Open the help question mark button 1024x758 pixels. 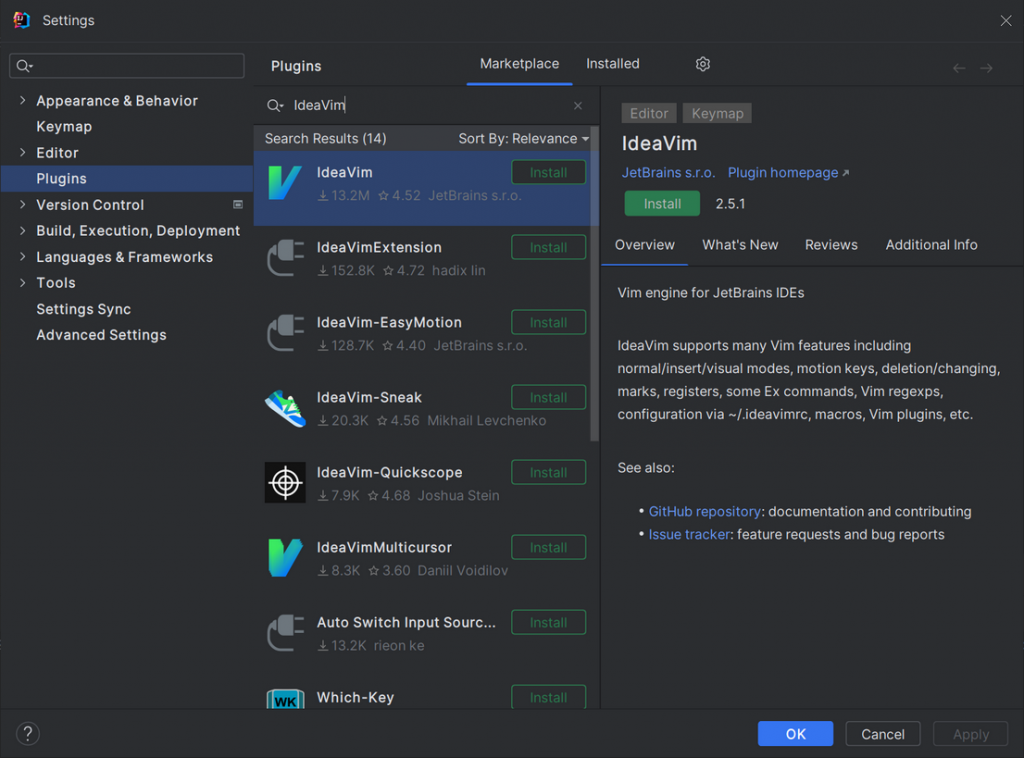coord(27,733)
